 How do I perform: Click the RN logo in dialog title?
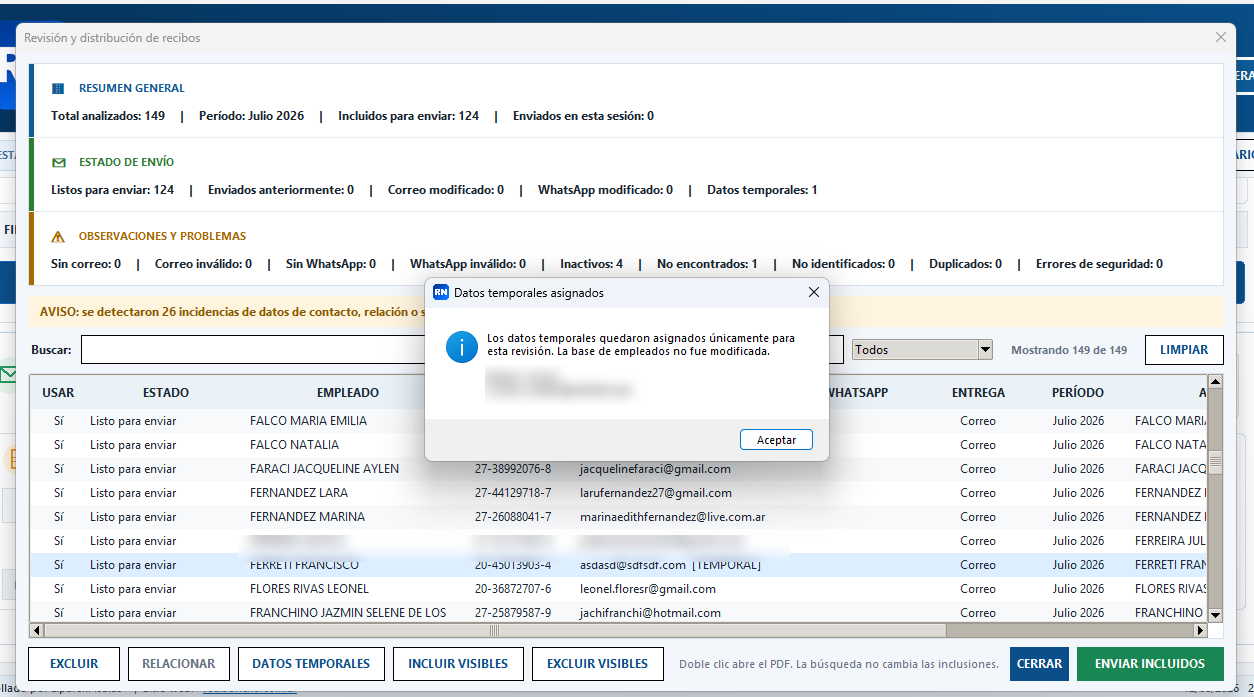coord(440,293)
